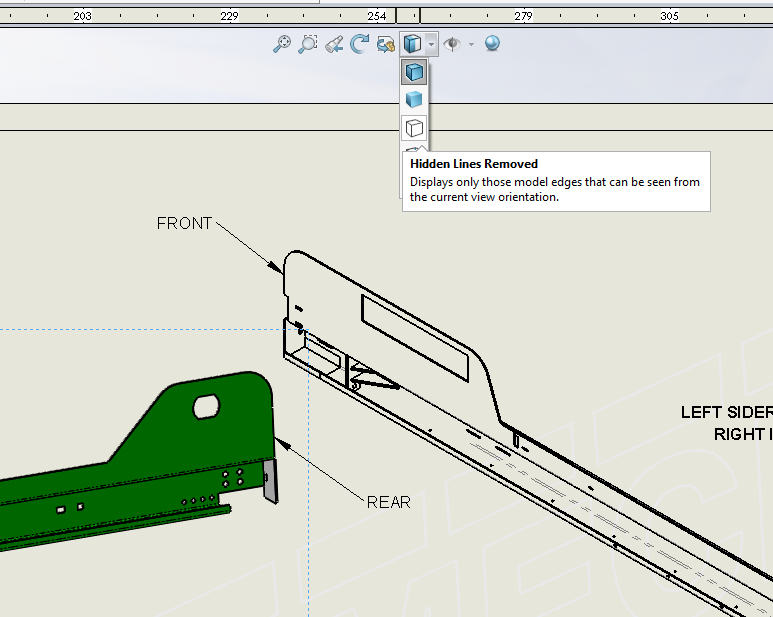Click the blue sphere view settings icon
Image resolution: width=773 pixels, height=617 pixels.
[492, 44]
